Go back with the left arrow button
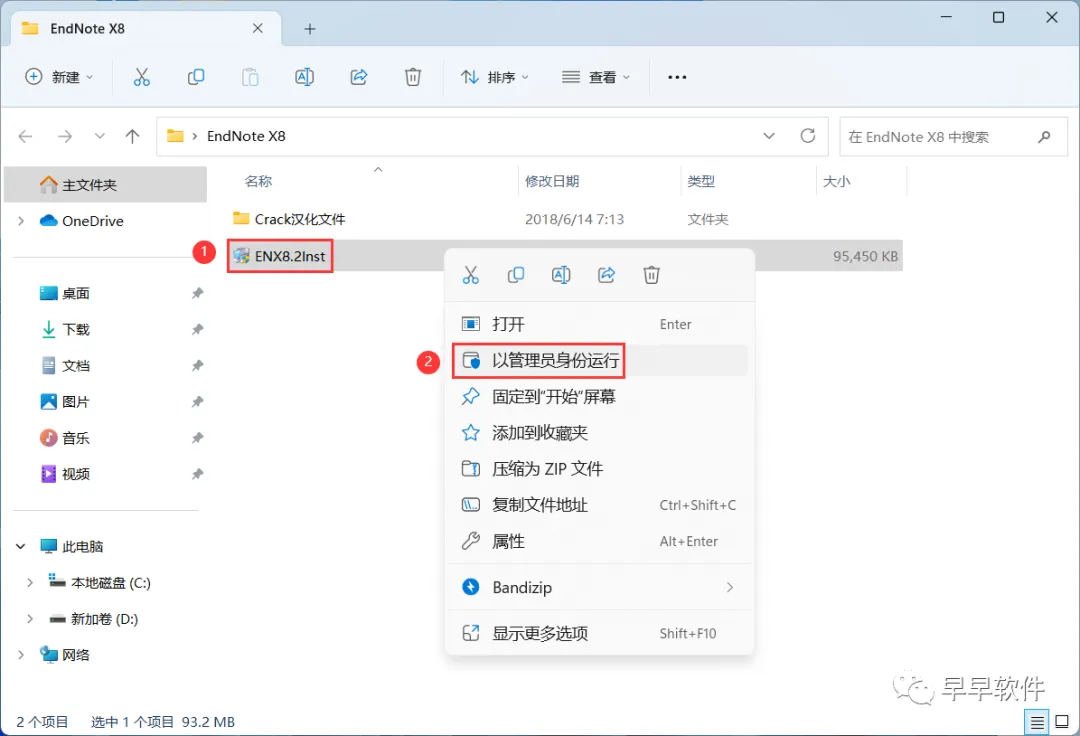1080x736 pixels. tap(25, 136)
